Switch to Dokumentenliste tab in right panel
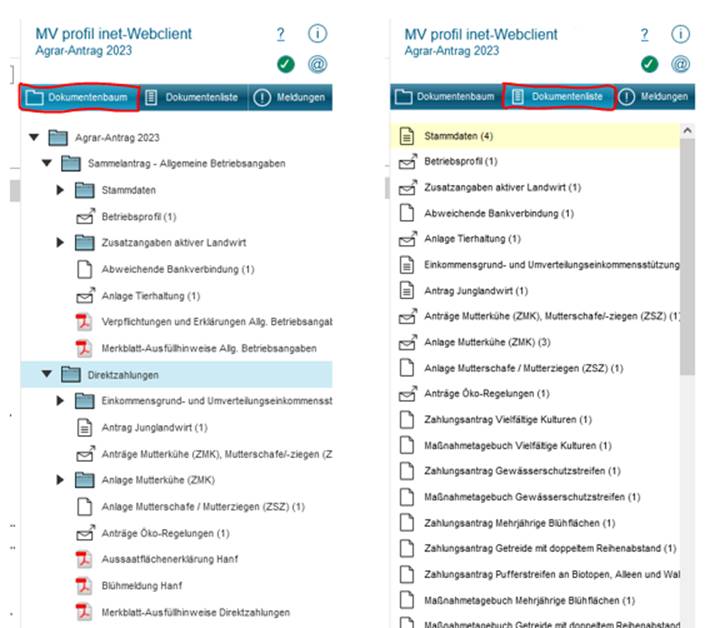720x628 pixels. click(x=558, y=97)
